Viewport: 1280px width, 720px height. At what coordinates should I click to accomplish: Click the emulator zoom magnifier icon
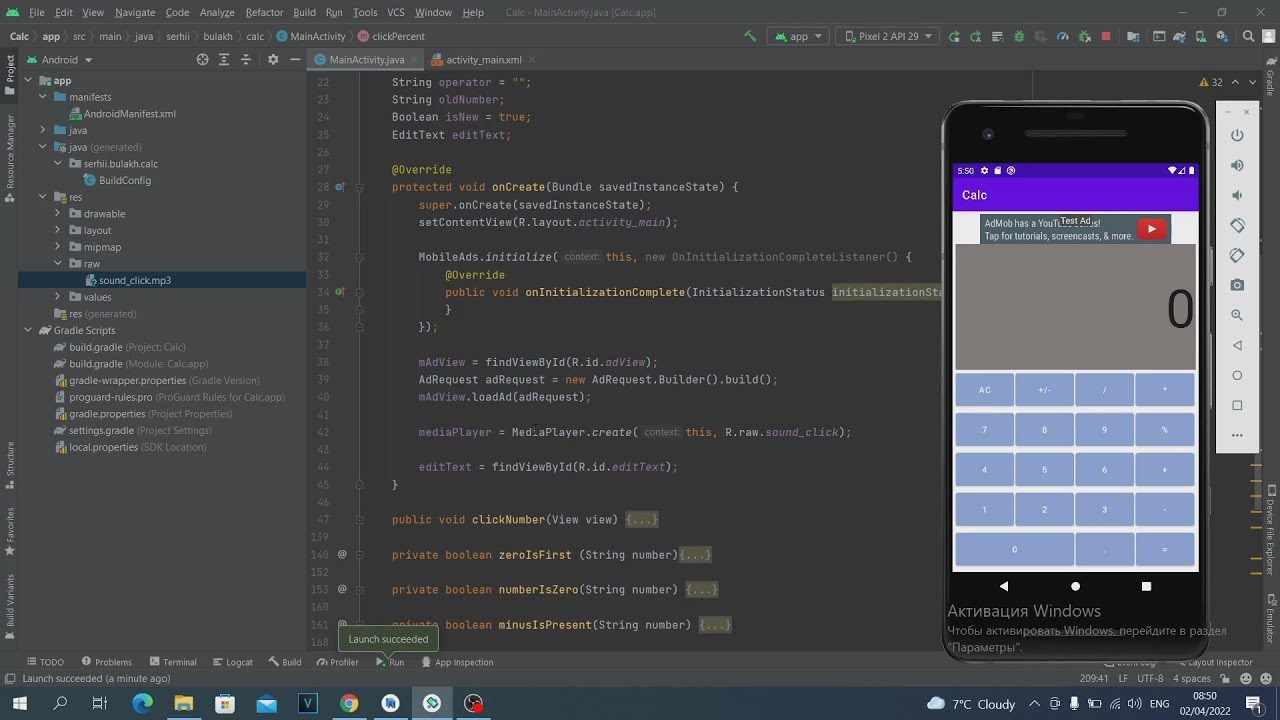pyautogui.click(x=1237, y=315)
